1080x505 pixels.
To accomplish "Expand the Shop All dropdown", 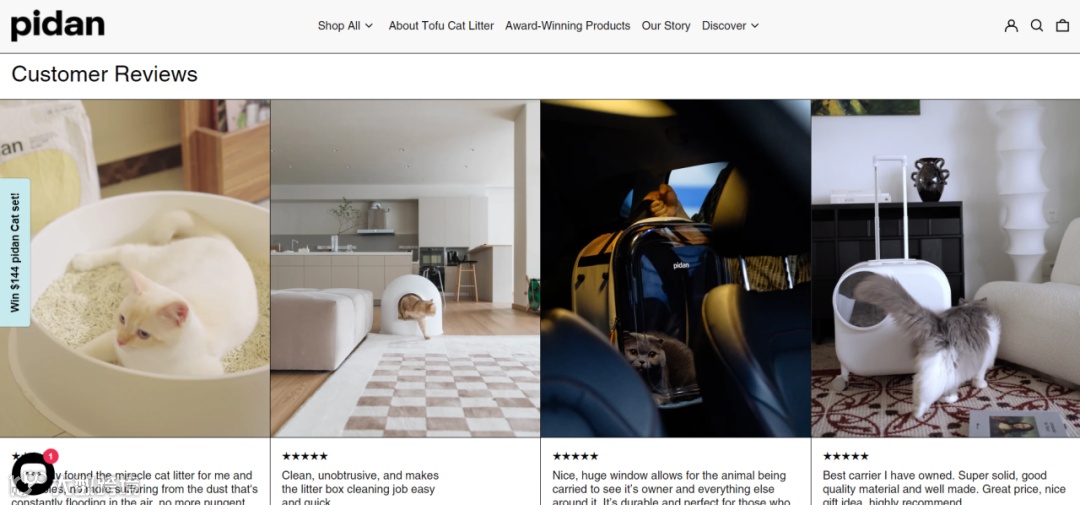I will (x=345, y=25).
